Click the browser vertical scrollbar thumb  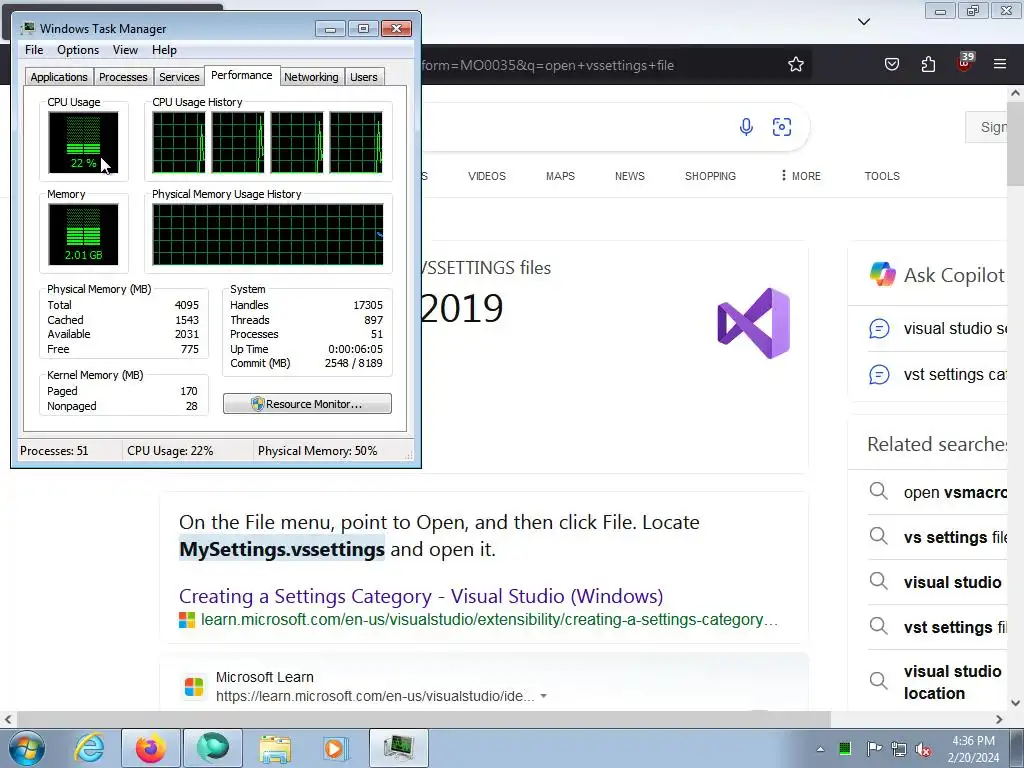1015,144
